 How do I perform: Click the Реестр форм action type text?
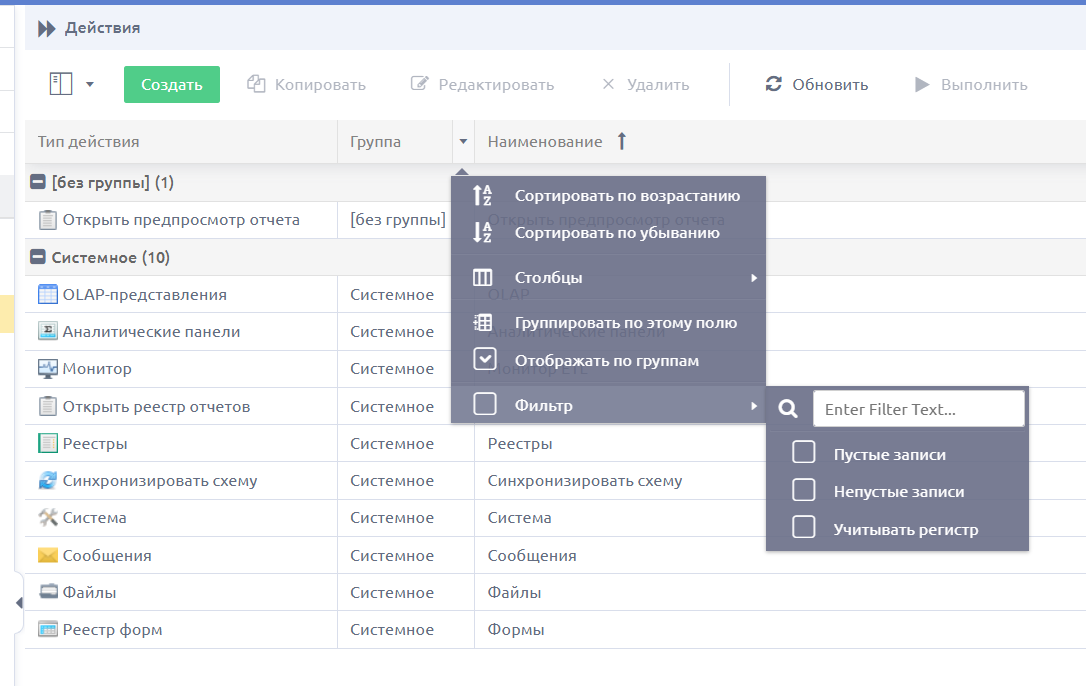tap(113, 630)
